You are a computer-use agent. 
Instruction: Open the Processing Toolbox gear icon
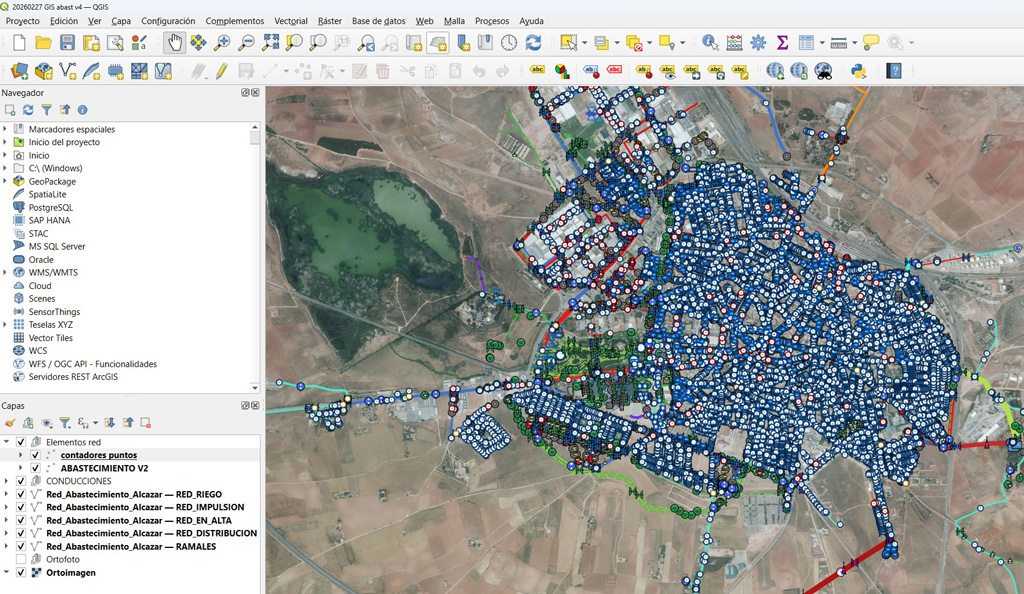pyautogui.click(x=758, y=42)
